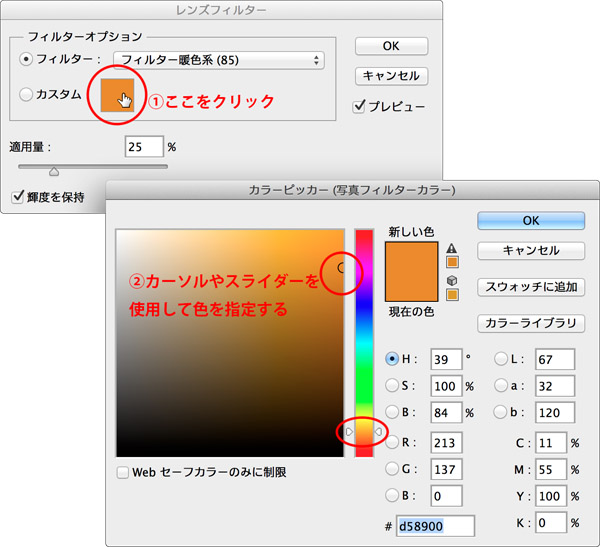Select the H hue radio button
Viewport: 600px width, 547px height.
click(392, 359)
